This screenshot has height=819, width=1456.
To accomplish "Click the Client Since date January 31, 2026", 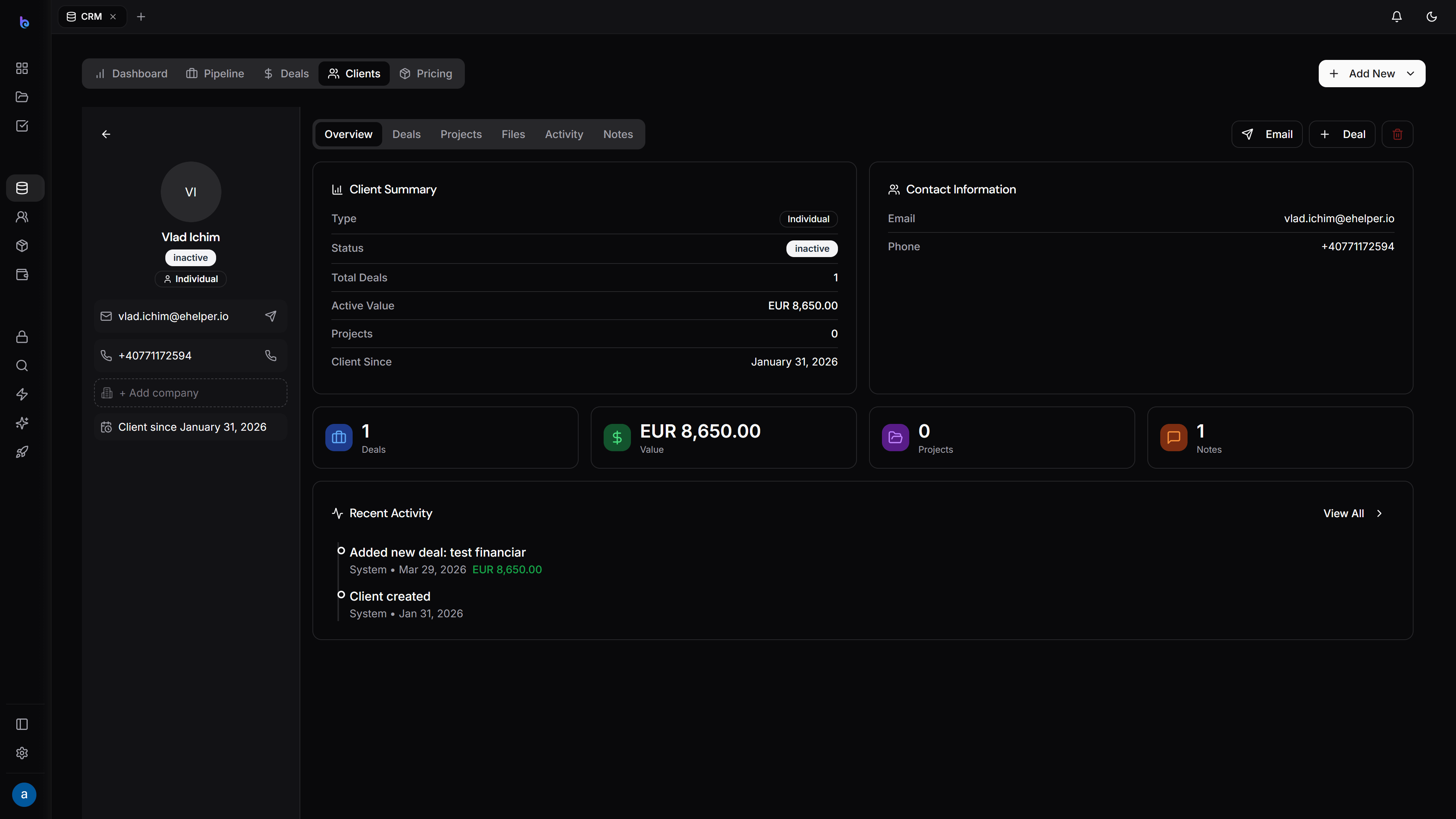I will point(794,362).
